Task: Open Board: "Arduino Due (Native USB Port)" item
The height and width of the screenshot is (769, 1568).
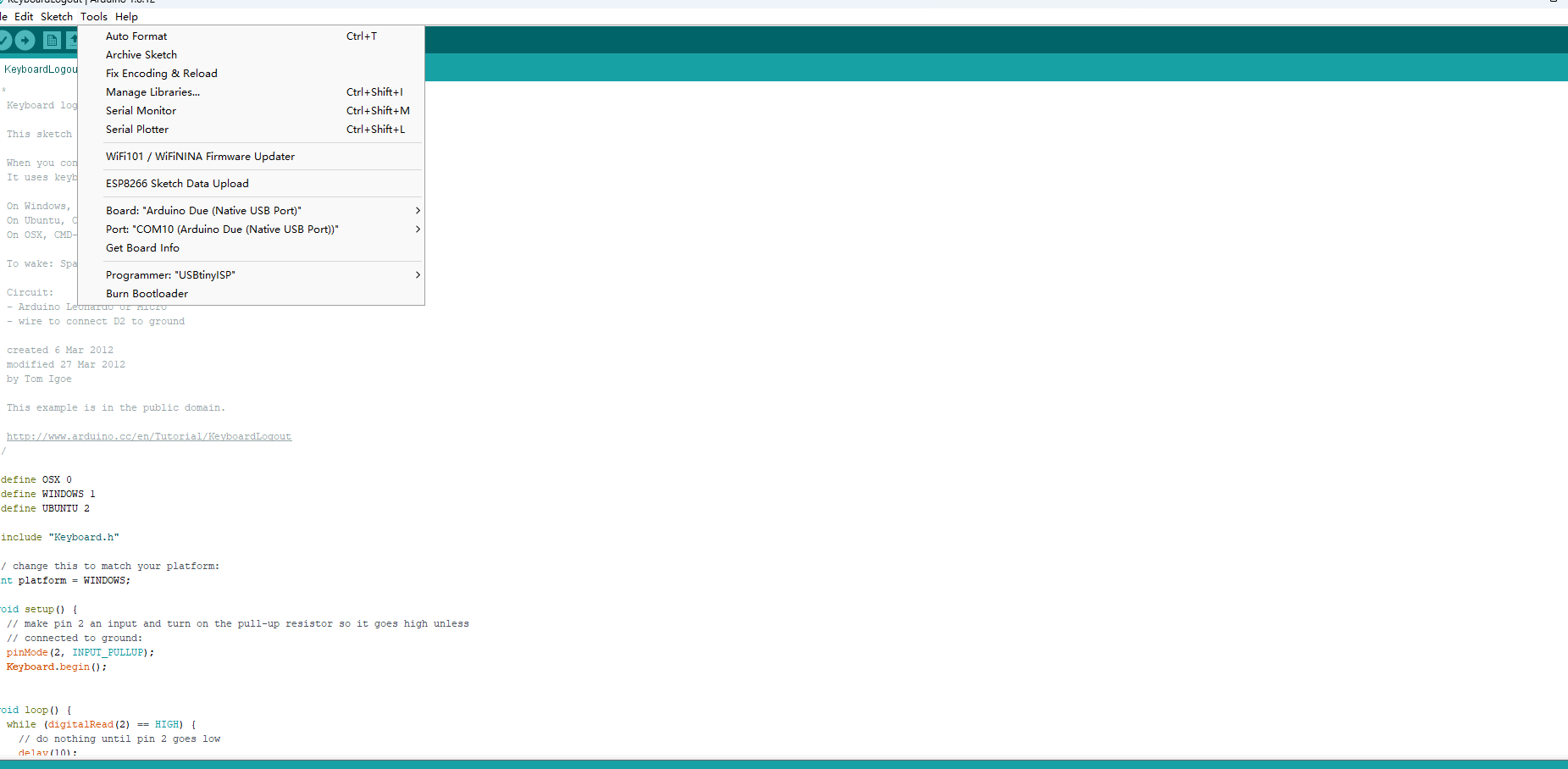Action: click(251, 211)
